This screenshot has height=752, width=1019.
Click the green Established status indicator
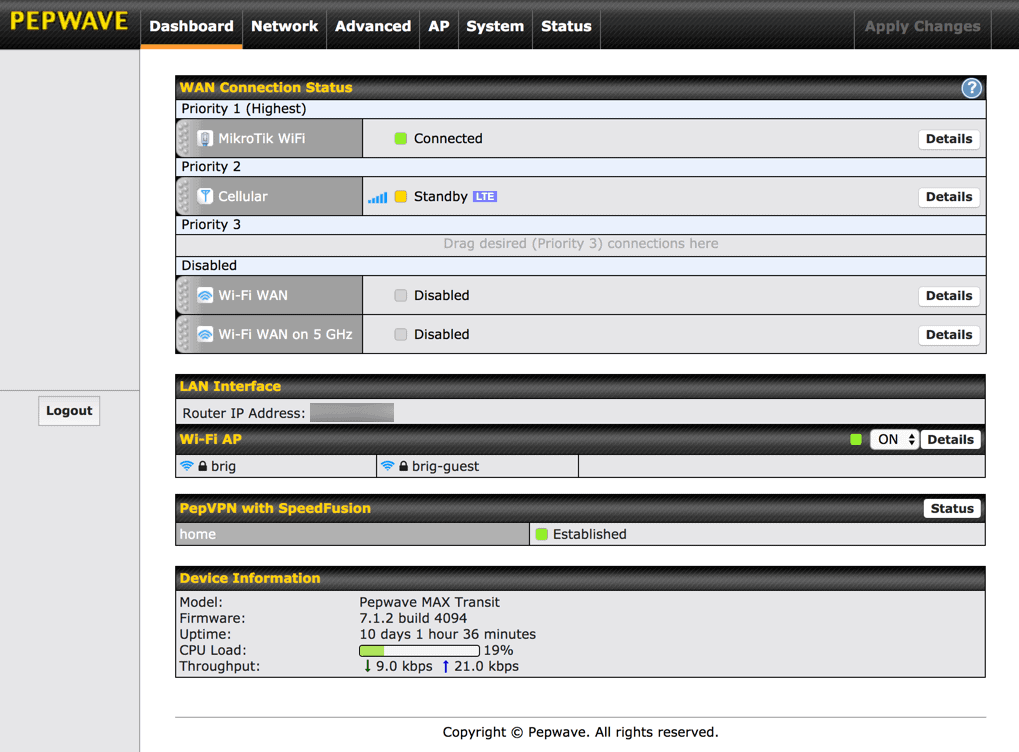(x=541, y=534)
